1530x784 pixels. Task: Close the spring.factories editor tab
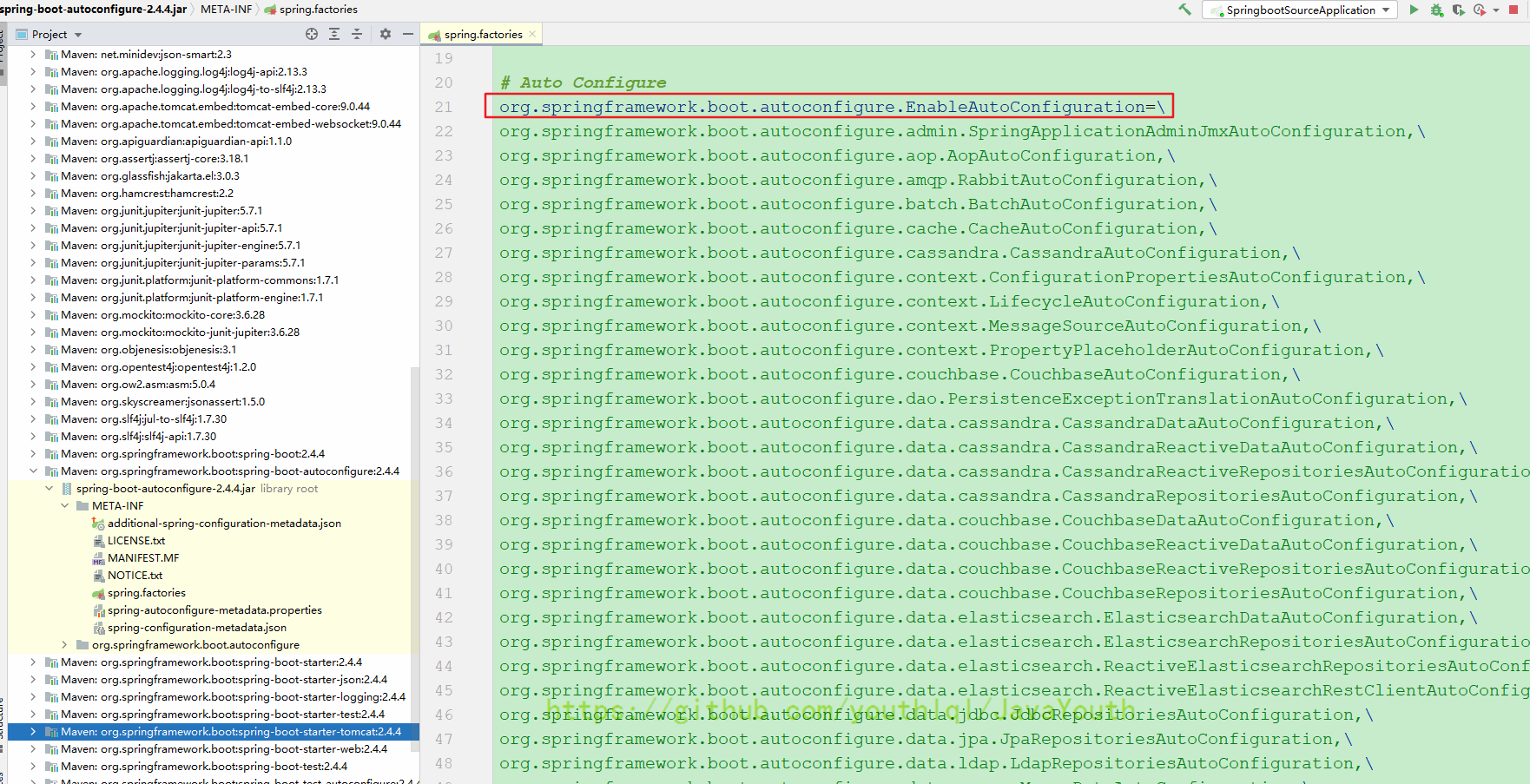(532, 34)
